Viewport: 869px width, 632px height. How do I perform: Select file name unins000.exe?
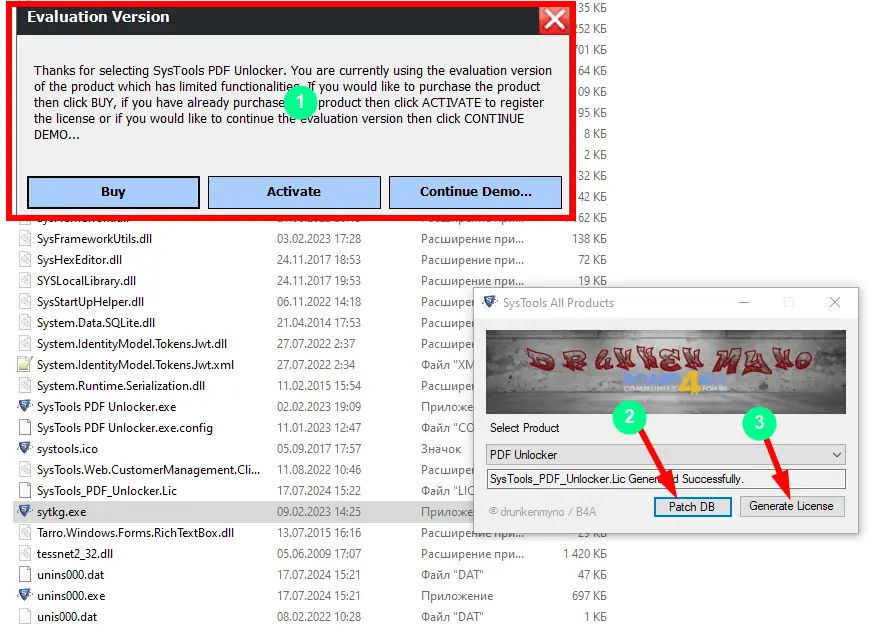(71, 596)
